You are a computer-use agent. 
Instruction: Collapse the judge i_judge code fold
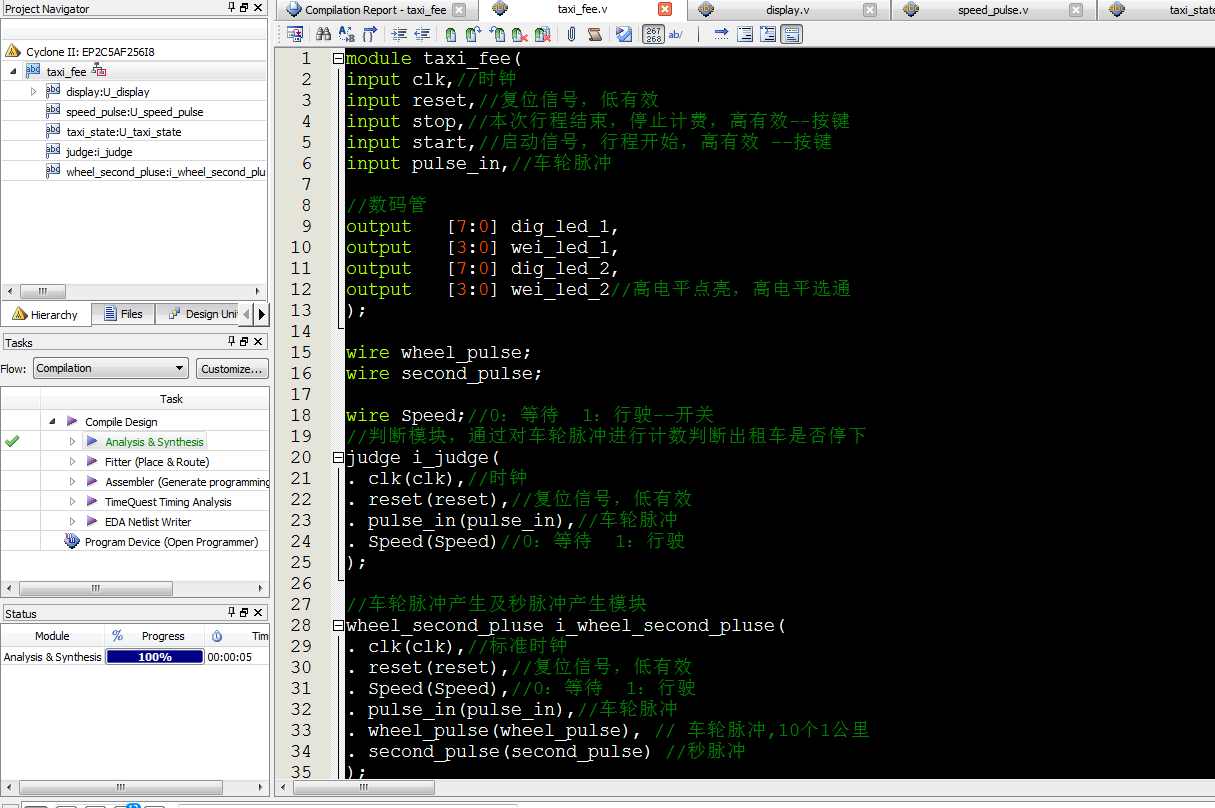pos(338,457)
